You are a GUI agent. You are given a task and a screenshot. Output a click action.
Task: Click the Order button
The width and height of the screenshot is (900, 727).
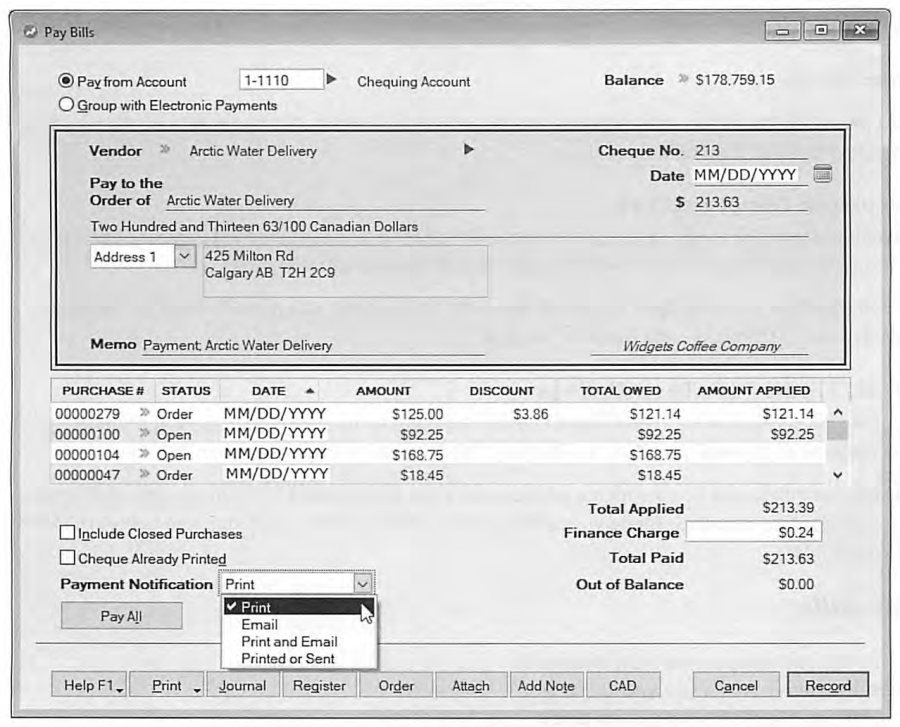[x=396, y=686]
